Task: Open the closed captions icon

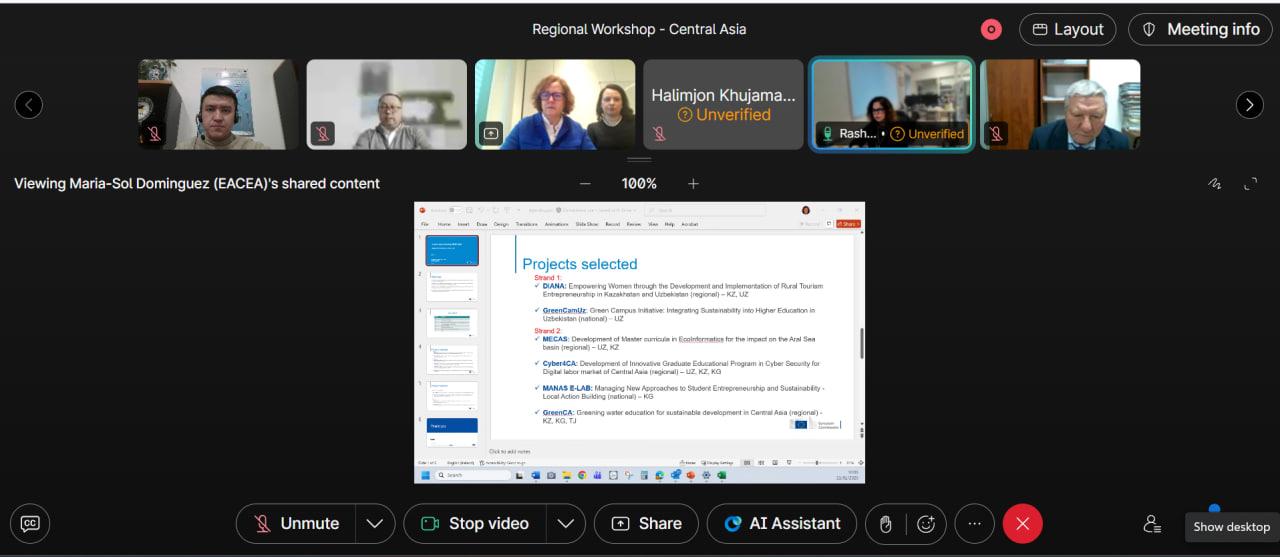Action: (30, 523)
